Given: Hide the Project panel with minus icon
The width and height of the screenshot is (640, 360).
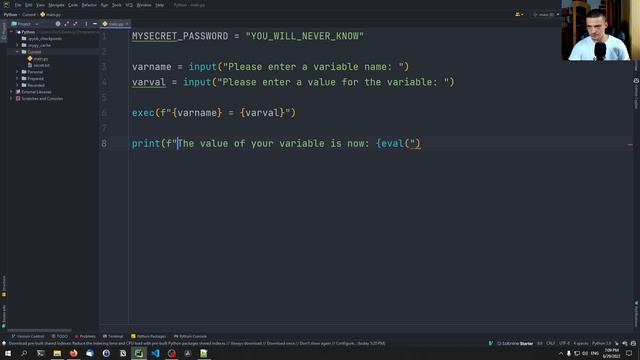Looking at the screenshot, I should tap(95, 24).
